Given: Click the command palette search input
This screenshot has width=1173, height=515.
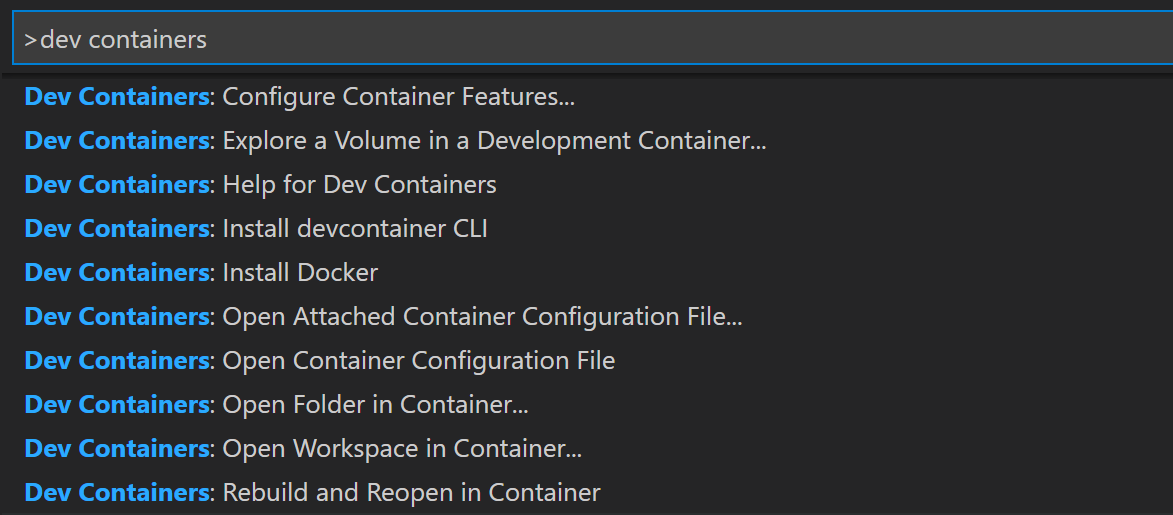Looking at the screenshot, I should 586,40.
